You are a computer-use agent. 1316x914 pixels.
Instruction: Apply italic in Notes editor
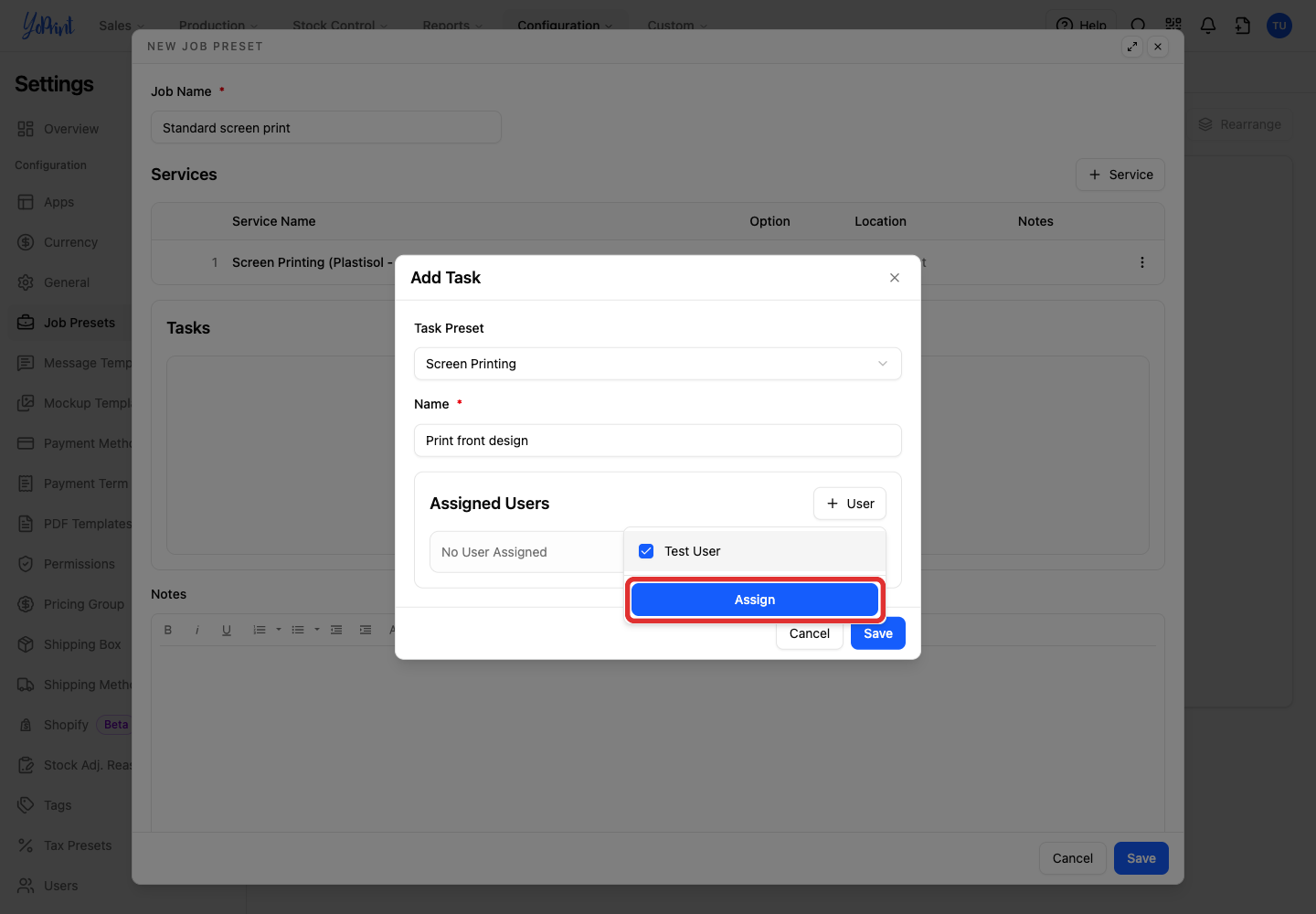(197, 630)
